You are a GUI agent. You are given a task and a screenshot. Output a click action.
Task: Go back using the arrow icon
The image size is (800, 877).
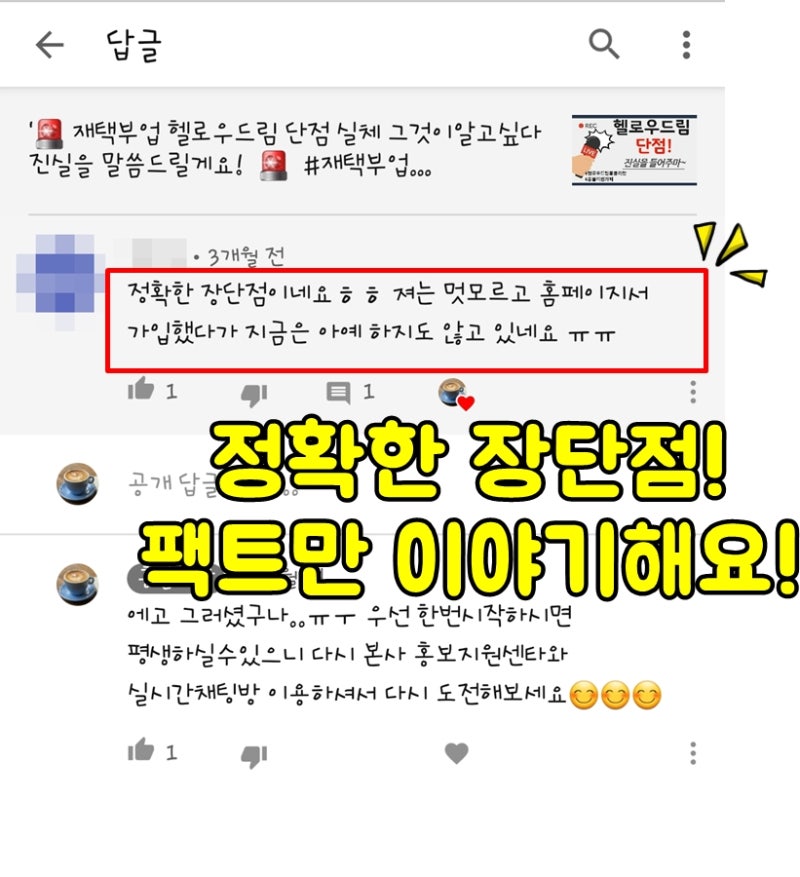coord(49,45)
